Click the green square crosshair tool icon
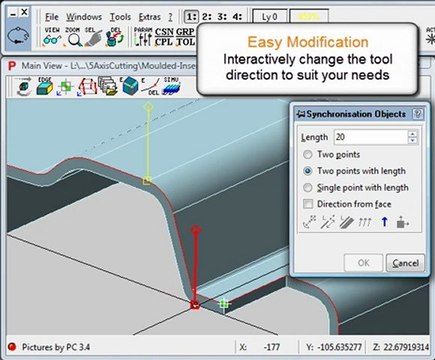The width and height of the screenshot is (435, 360). coord(65,87)
